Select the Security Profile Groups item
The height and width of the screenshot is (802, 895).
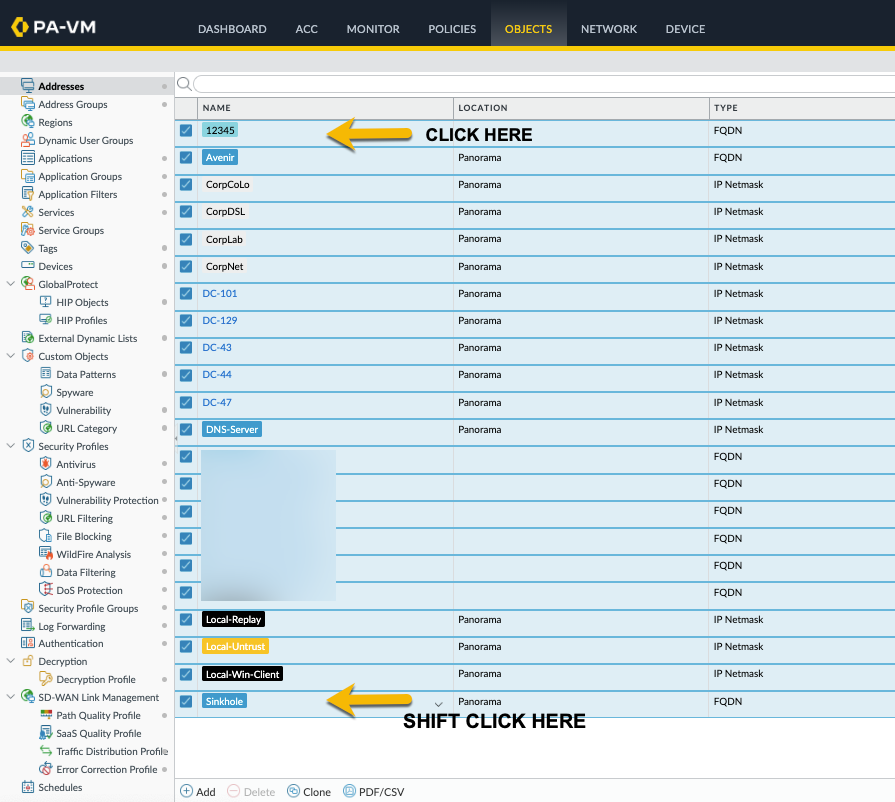tap(88, 608)
